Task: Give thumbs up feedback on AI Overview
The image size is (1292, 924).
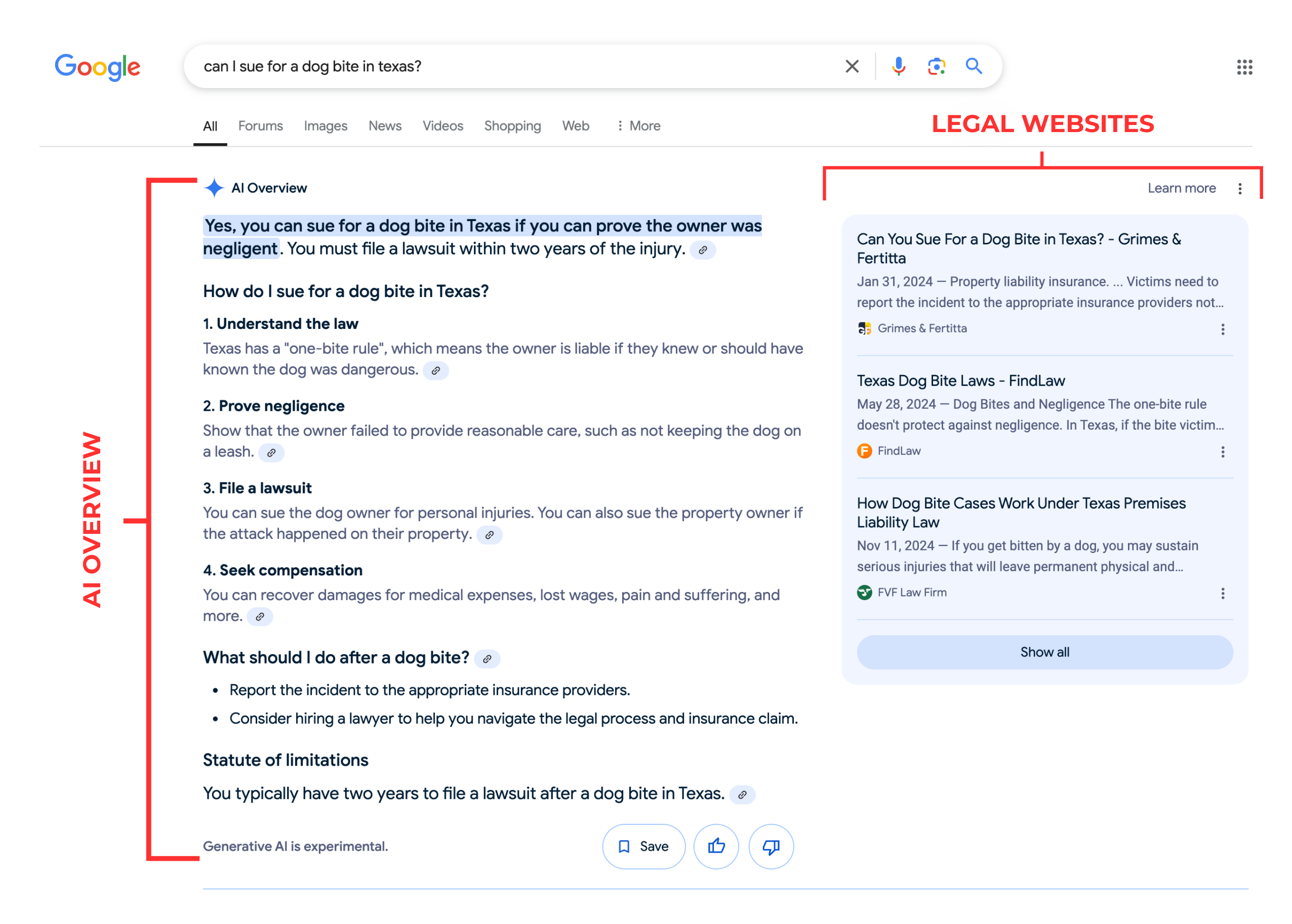Action: 716,847
